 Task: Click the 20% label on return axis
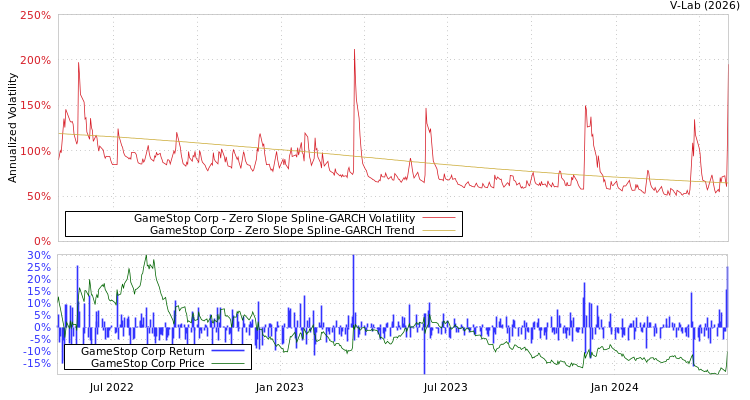coord(38,280)
